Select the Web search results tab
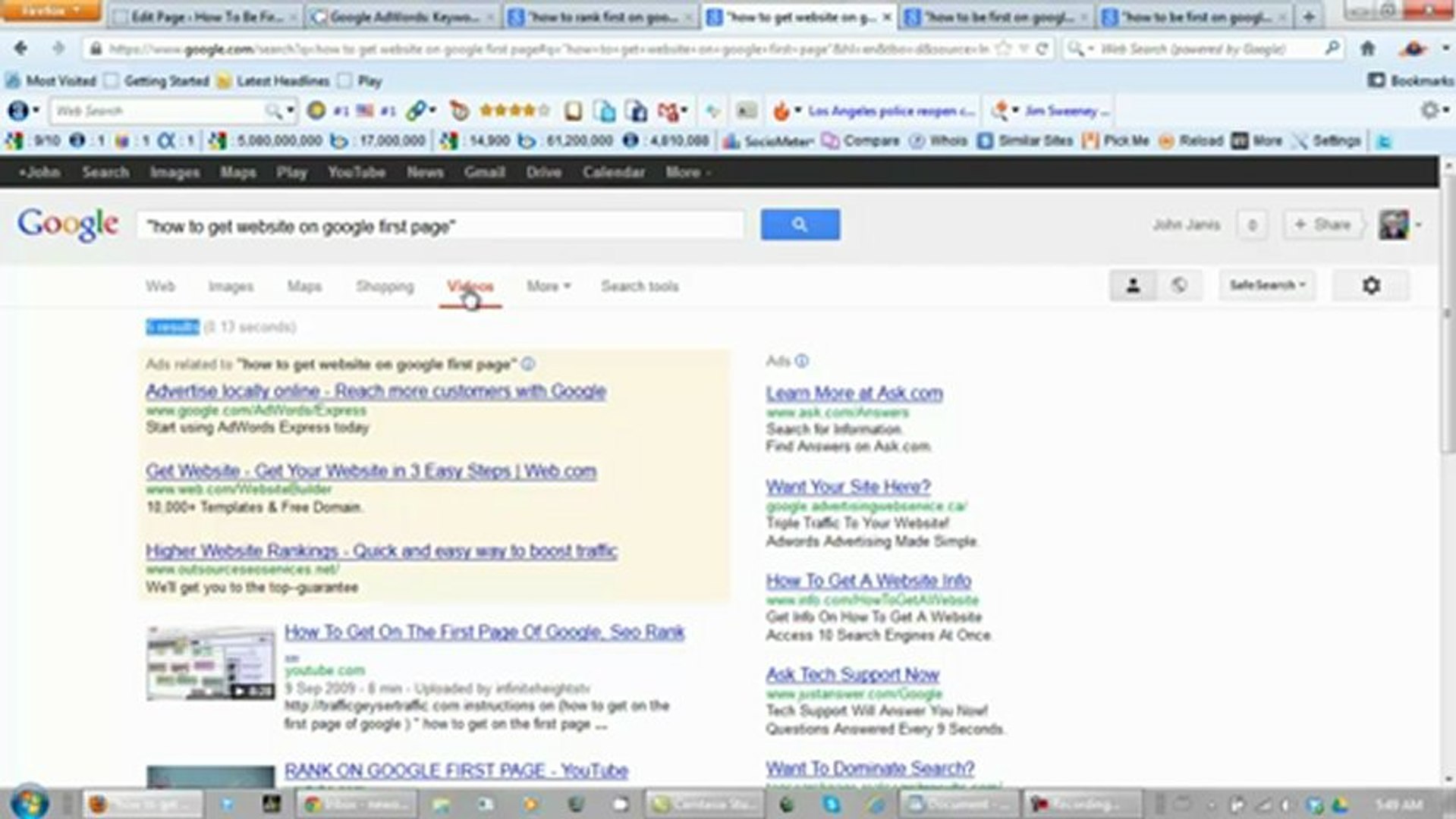Image resolution: width=1456 pixels, height=819 pixels. click(160, 287)
